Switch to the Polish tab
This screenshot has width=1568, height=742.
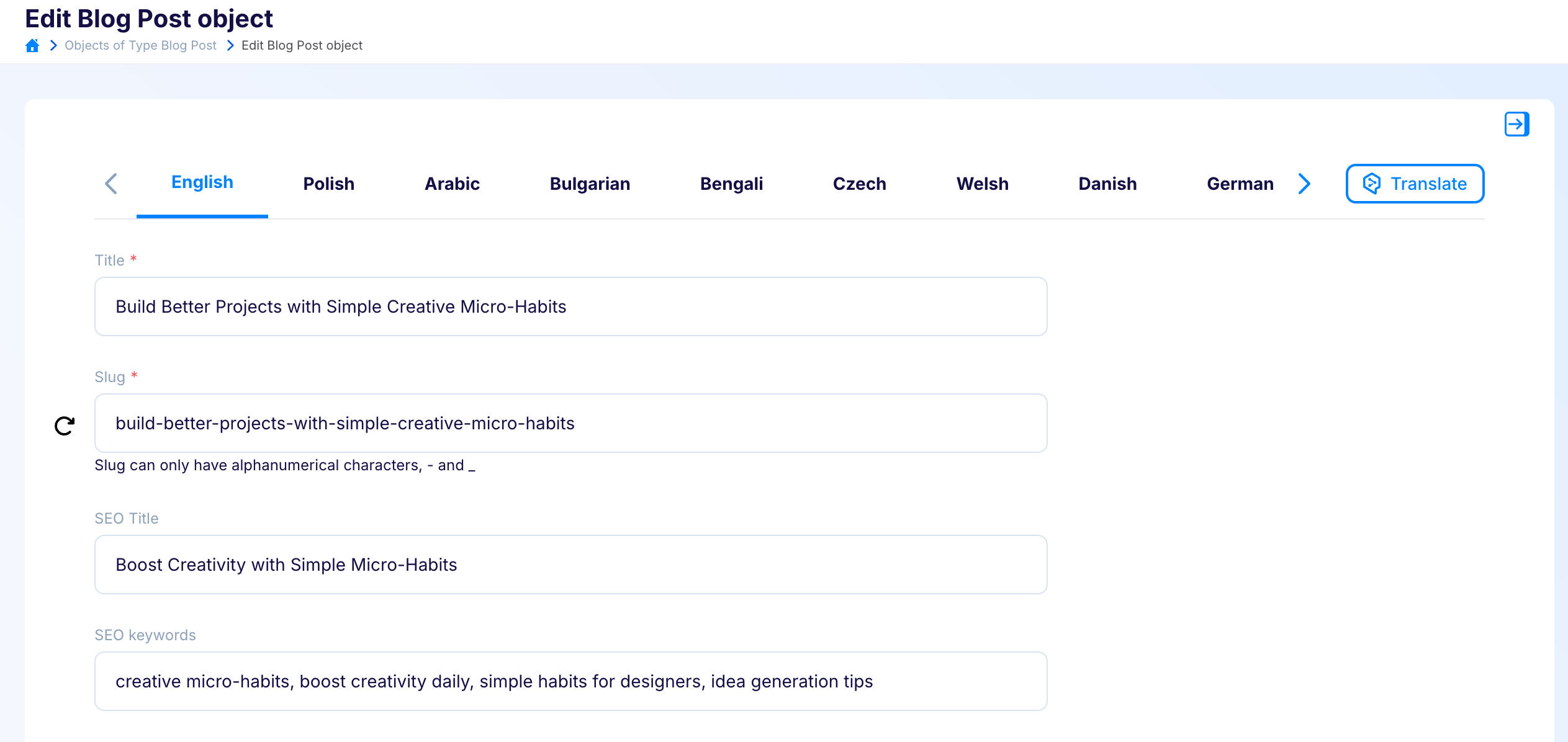(x=328, y=184)
